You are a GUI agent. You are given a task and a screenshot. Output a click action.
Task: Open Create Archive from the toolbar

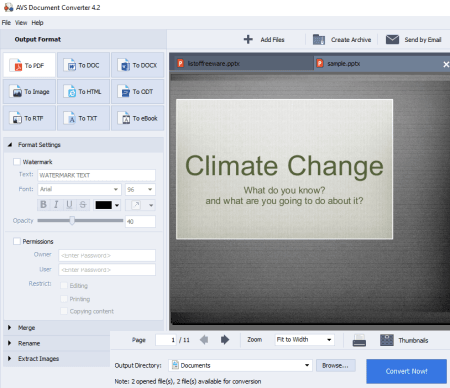342,39
